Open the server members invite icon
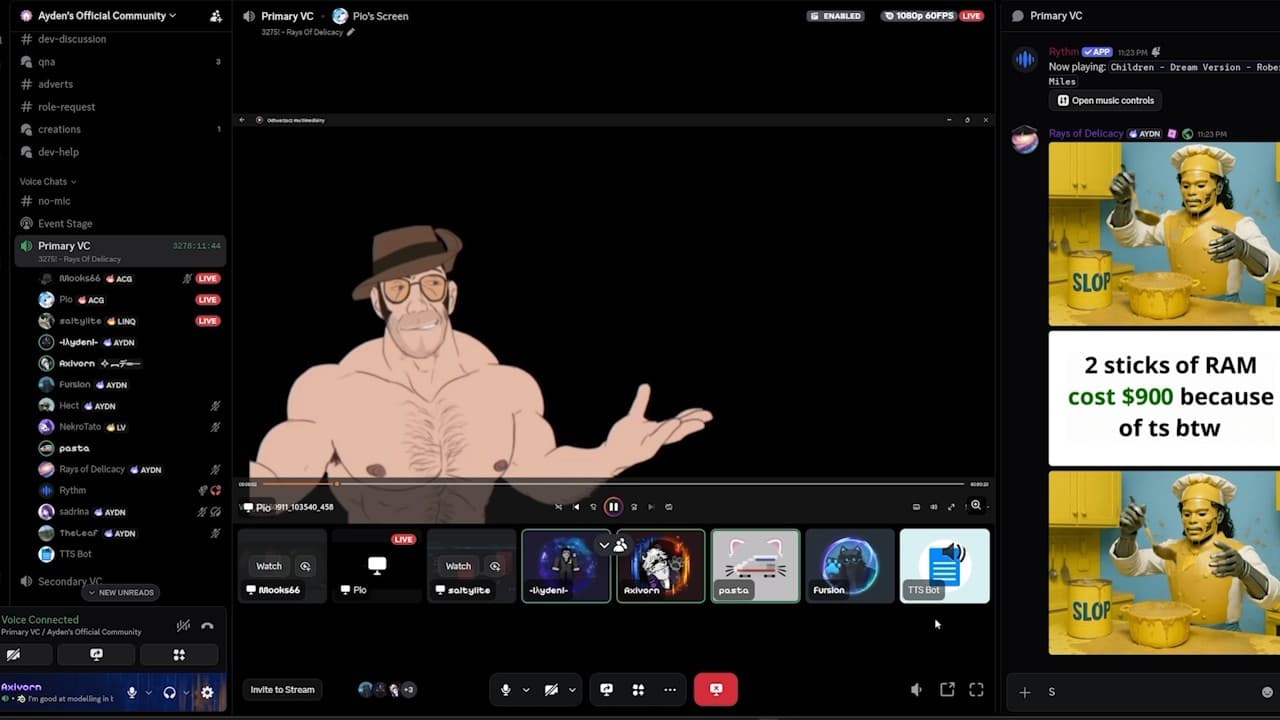Viewport: 1280px width, 720px height. tap(216, 16)
